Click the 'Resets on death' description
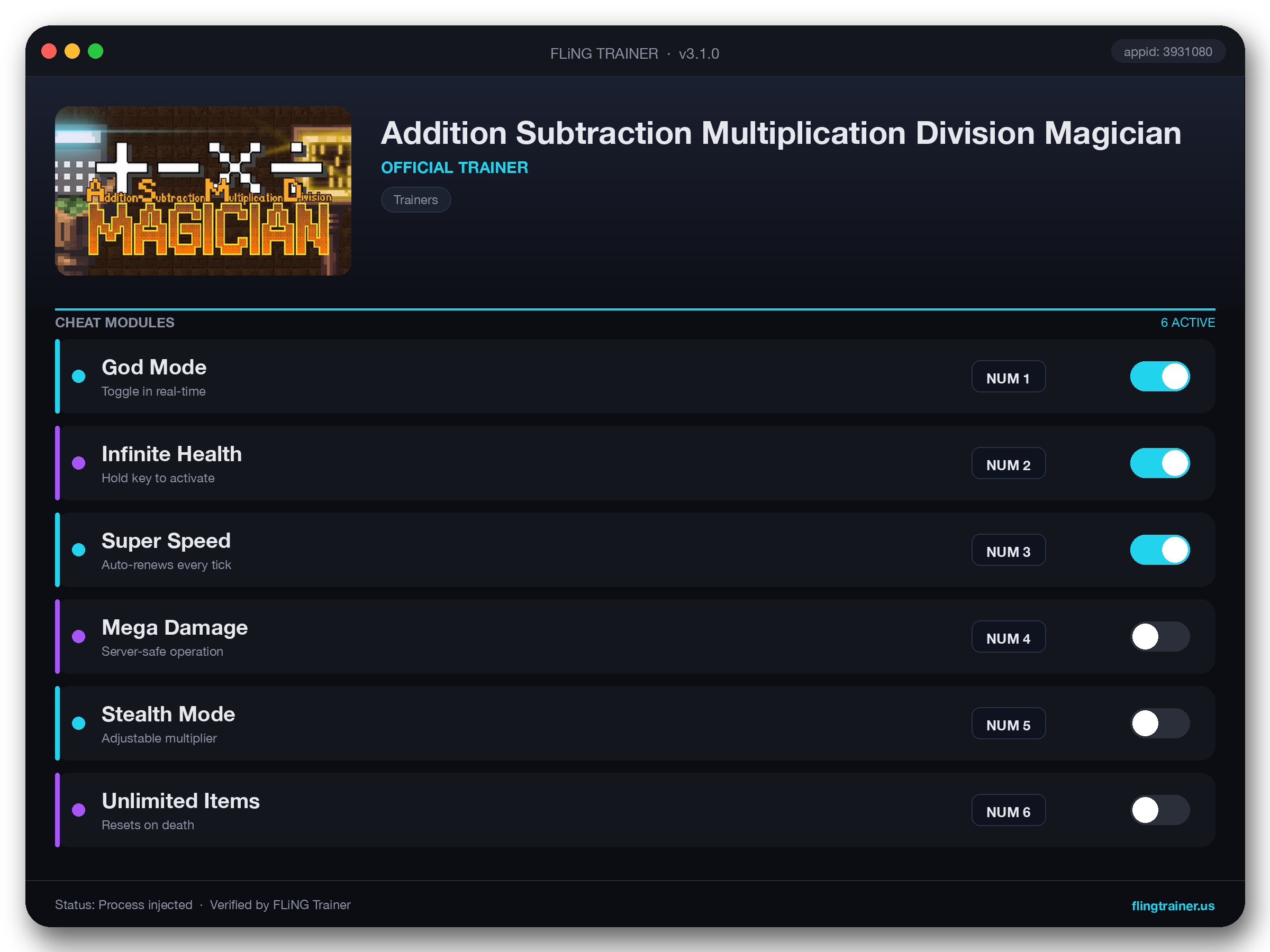The height and width of the screenshot is (952, 1270). tap(148, 825)
